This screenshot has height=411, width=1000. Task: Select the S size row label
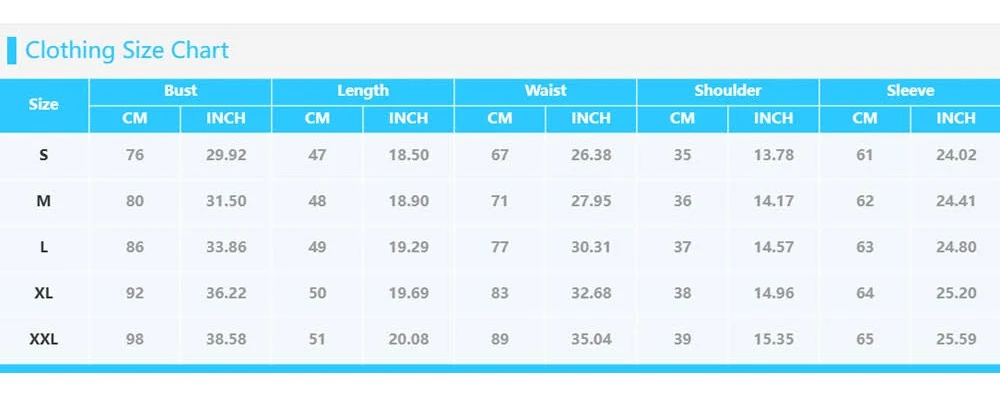click(x=44, y=155)
